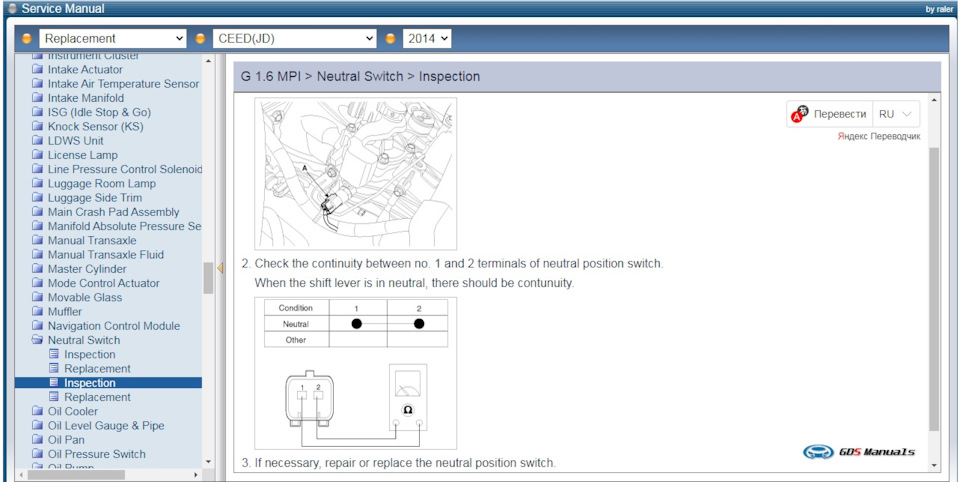Image resolution: width=960 pixels, height=482 pixels.
Task: Click Oil Pressure Switch folder icon
Action: (x=38, y=454)
